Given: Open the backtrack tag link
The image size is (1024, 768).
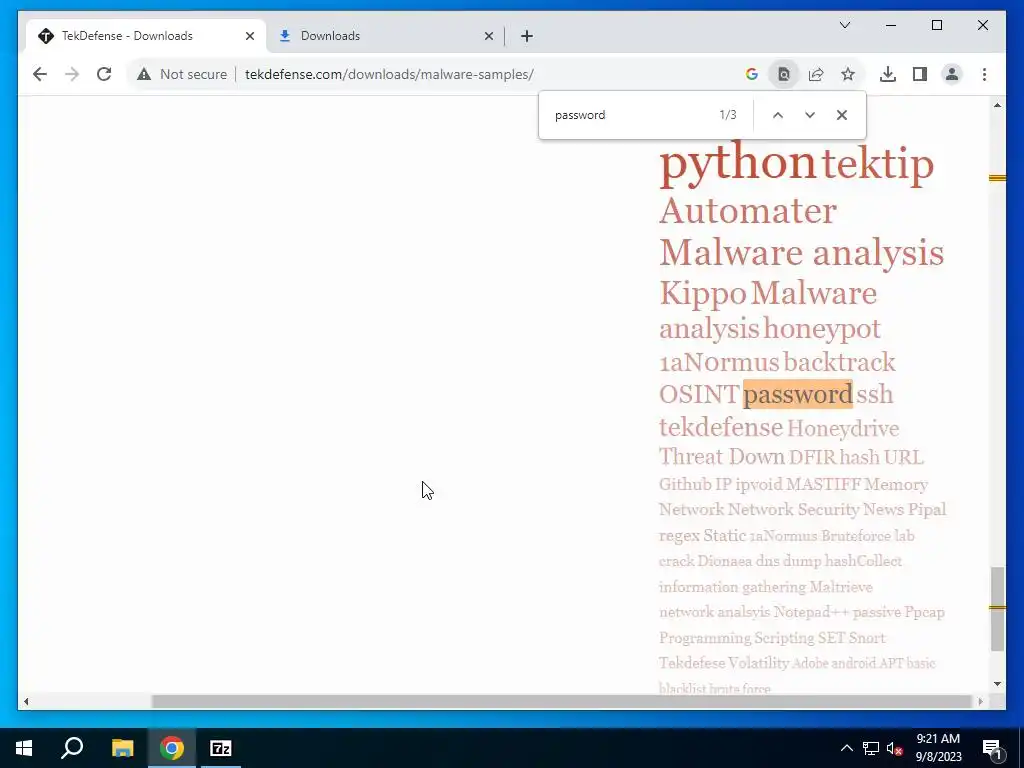Looking at the screenshot, I should click(x=839, y=362).
